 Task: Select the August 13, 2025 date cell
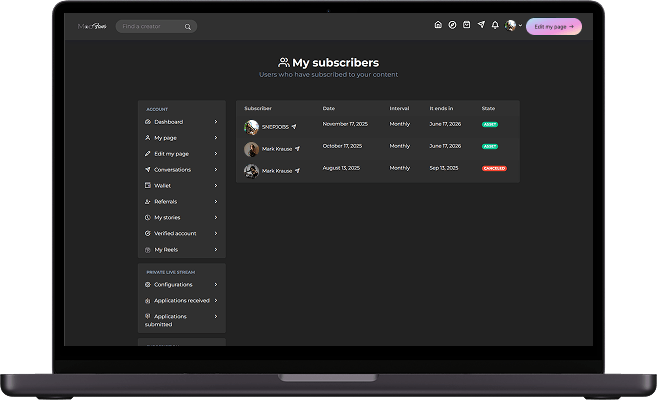(x=341, y=168)
